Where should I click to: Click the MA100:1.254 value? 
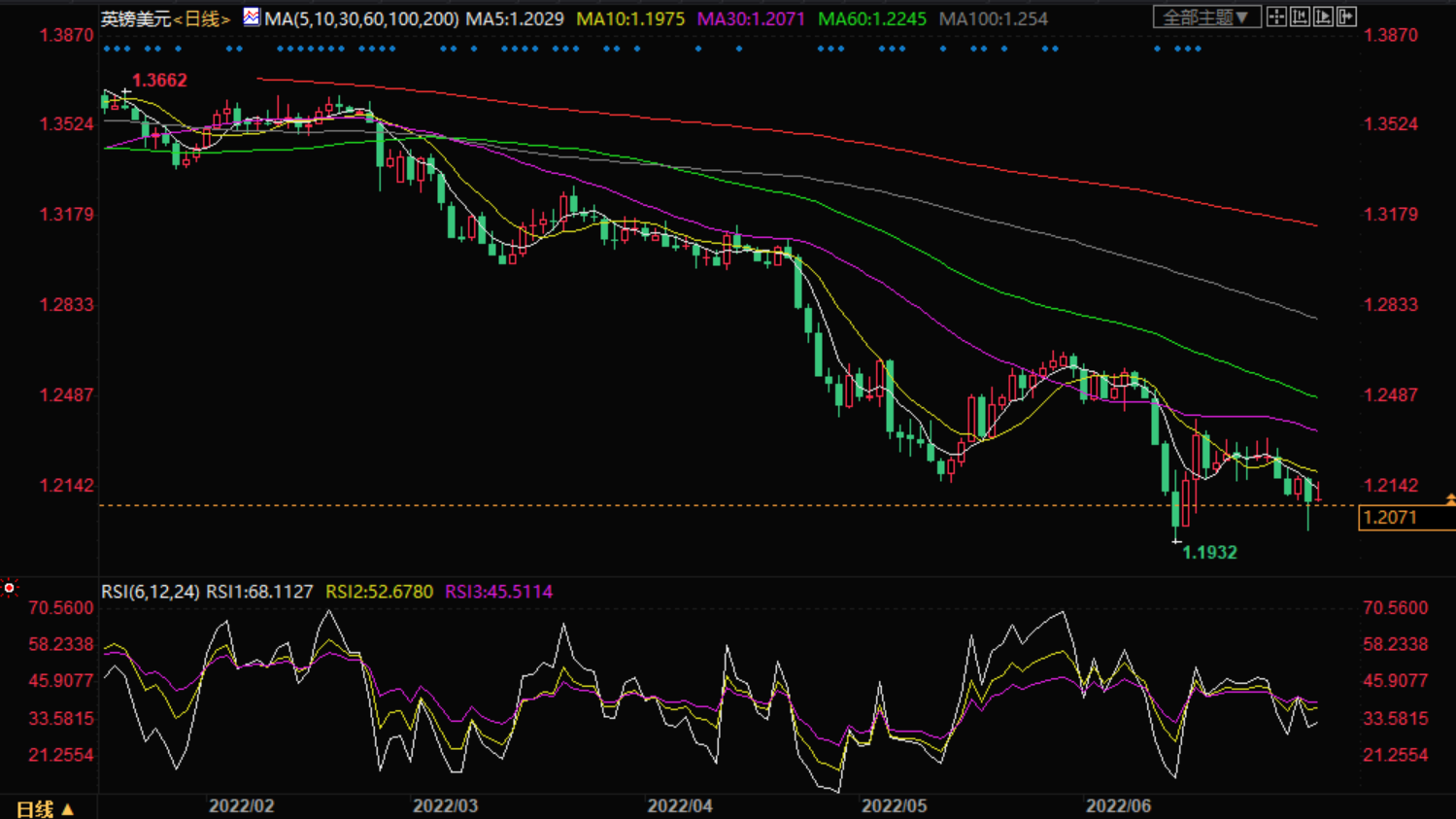pos(993,18)
